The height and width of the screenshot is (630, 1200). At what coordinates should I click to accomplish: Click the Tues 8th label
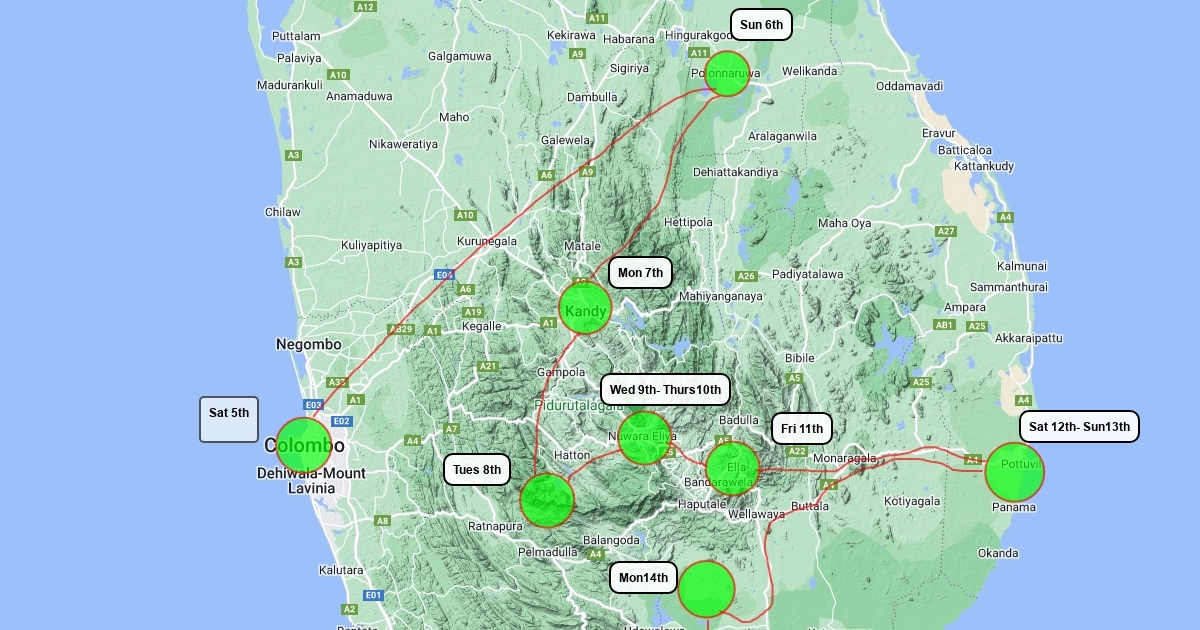point(476,470)
